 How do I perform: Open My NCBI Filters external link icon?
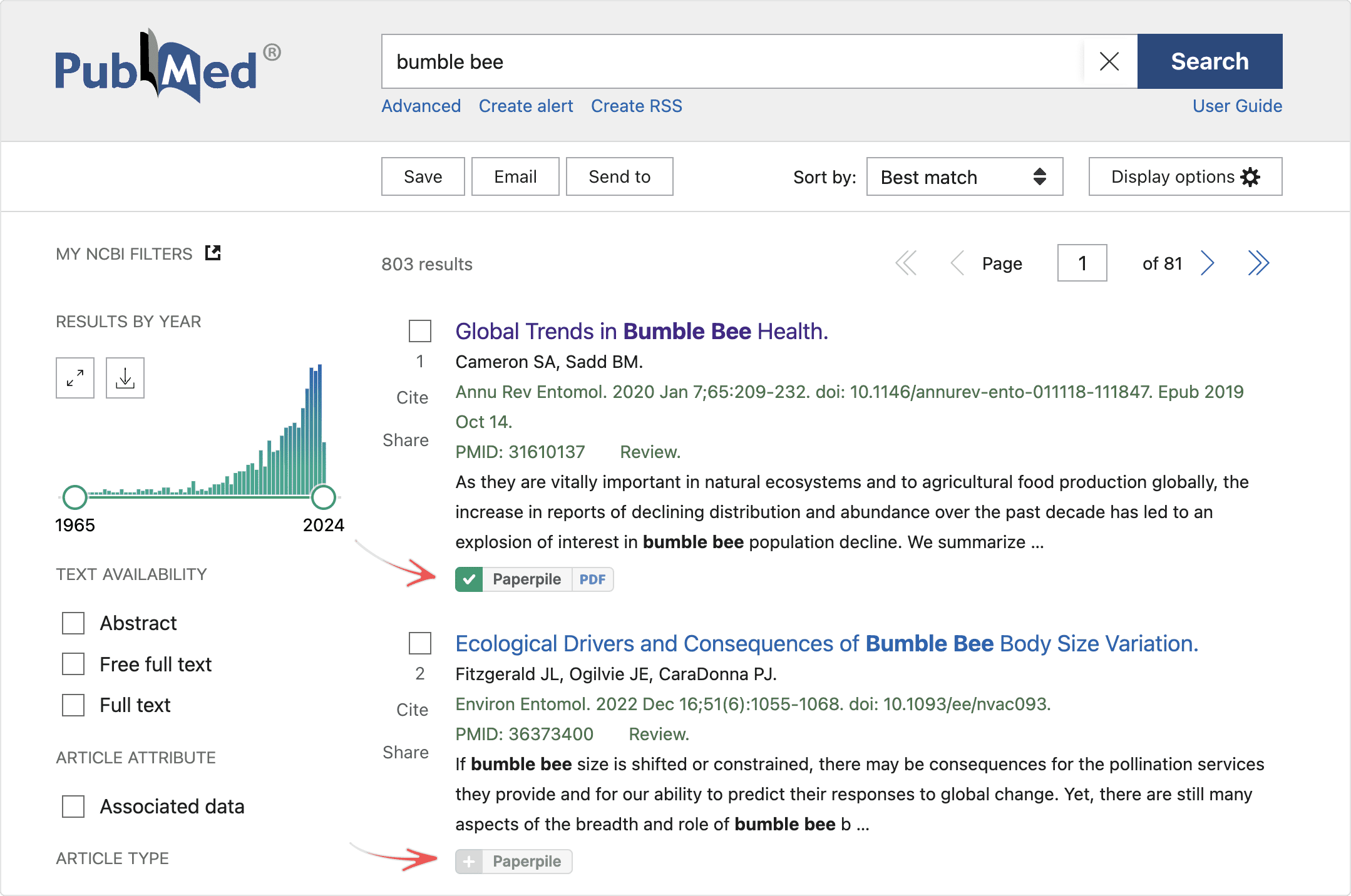213,253
